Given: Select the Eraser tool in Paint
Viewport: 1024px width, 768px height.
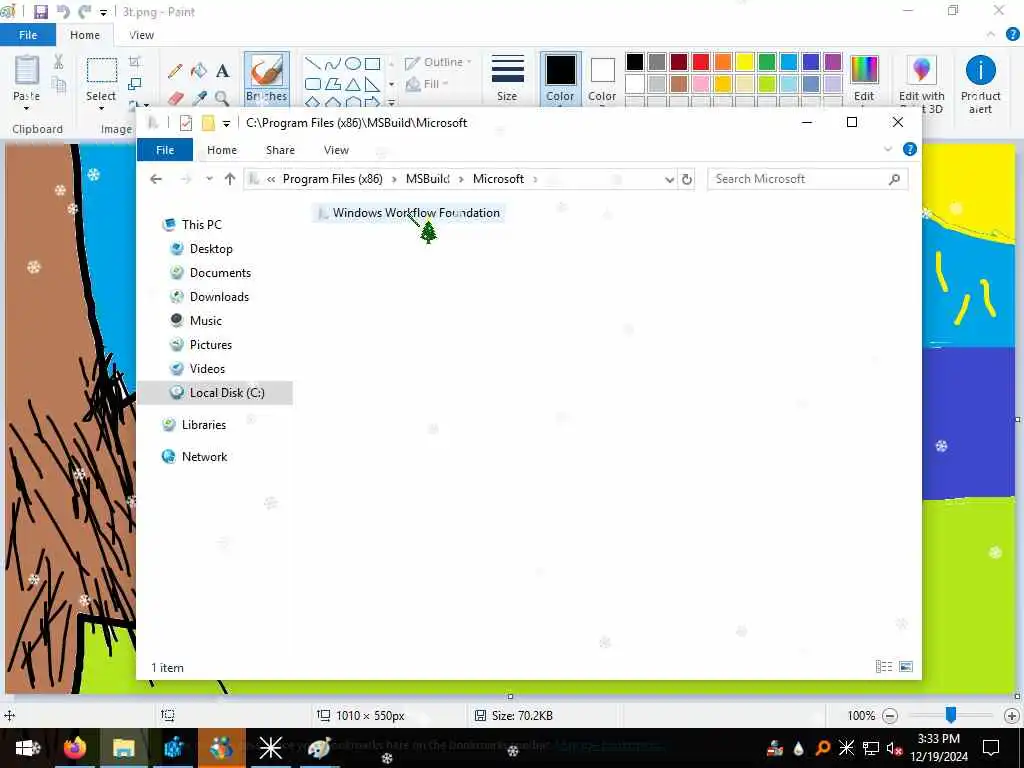Looking at the screenshot, I should 175,98.
